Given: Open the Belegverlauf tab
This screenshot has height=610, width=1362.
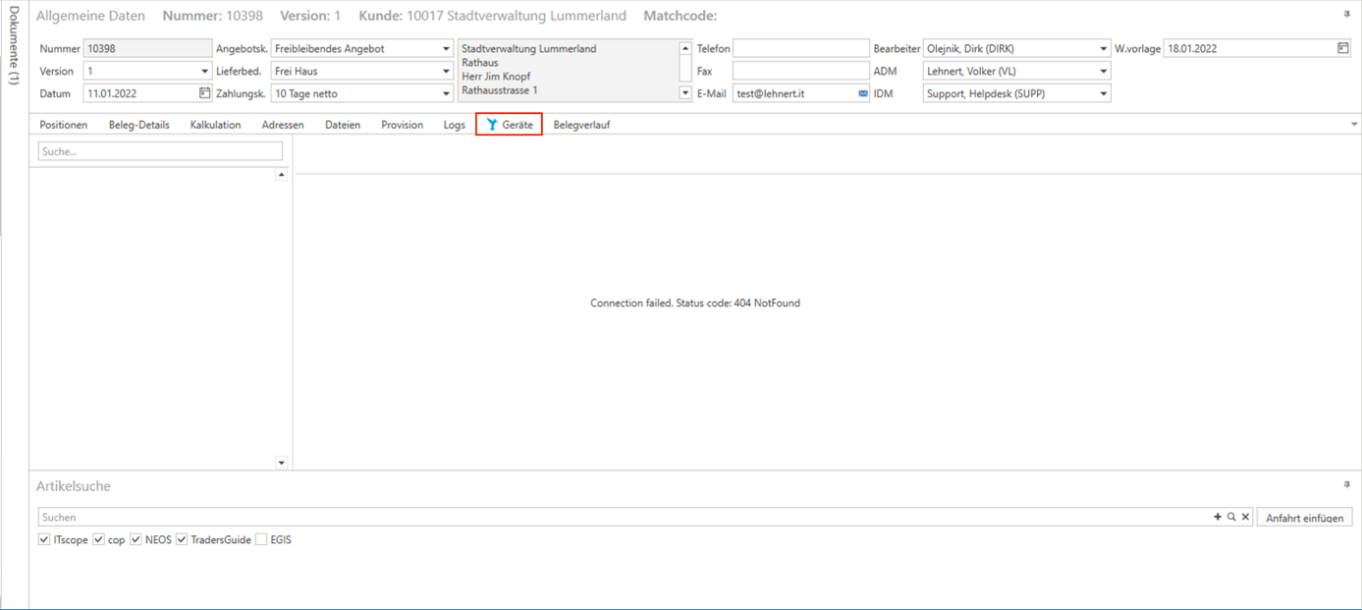Looking at the screenshot, I should pos(581,125).
